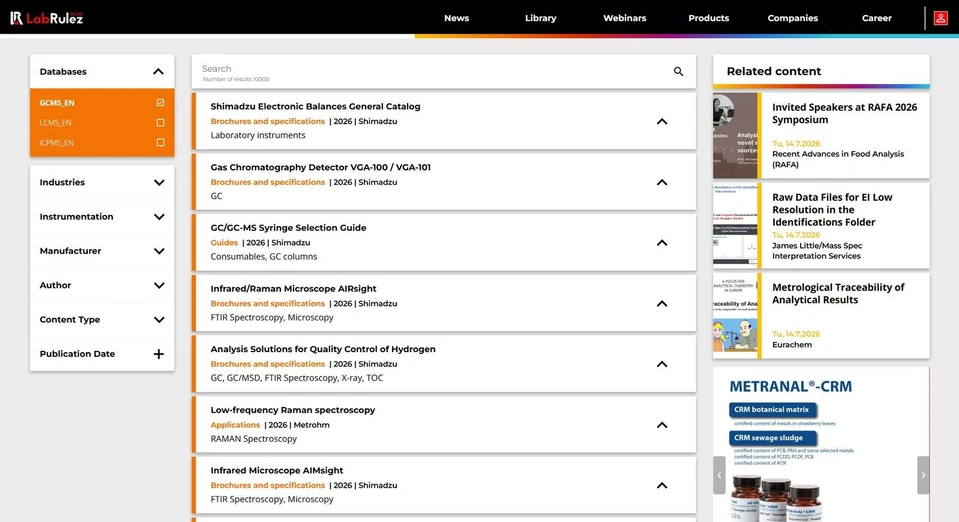
Task: Expand the Author filter
Action: (x=159, y=285)
